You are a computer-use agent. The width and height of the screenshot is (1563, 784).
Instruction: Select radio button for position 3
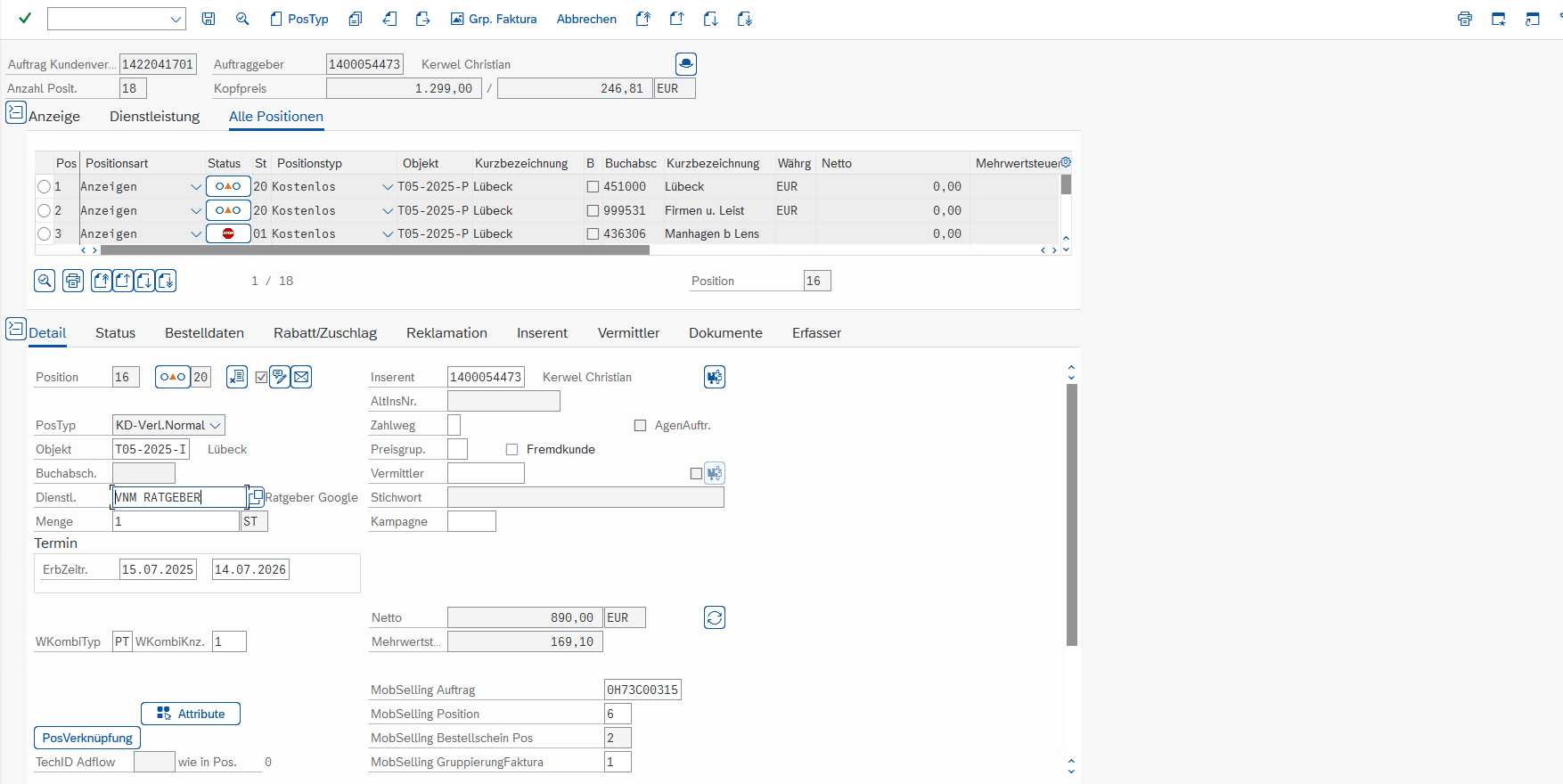(x=45, y=233)
